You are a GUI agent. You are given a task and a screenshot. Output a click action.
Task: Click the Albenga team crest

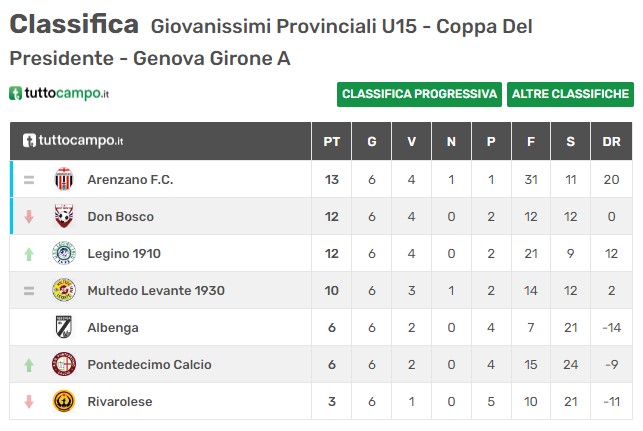64,327
